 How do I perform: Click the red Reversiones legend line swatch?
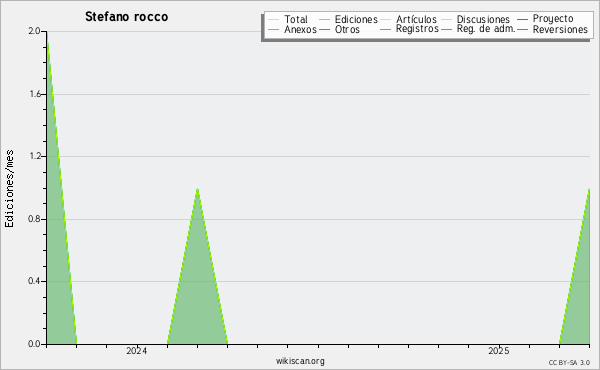pyautogui.click(x=523, y=29)
